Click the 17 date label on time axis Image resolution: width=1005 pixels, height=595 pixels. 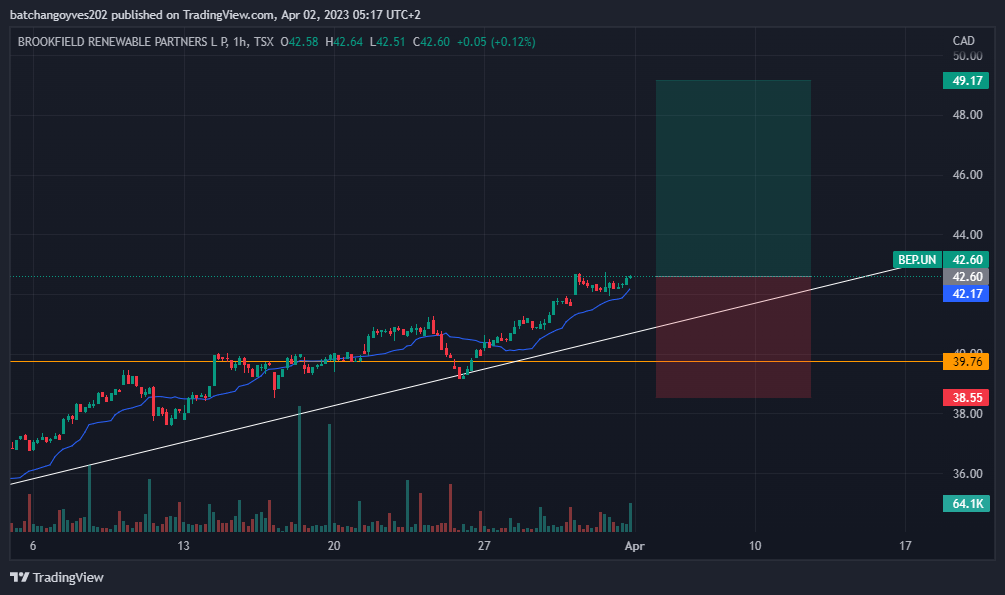(905, 546)
